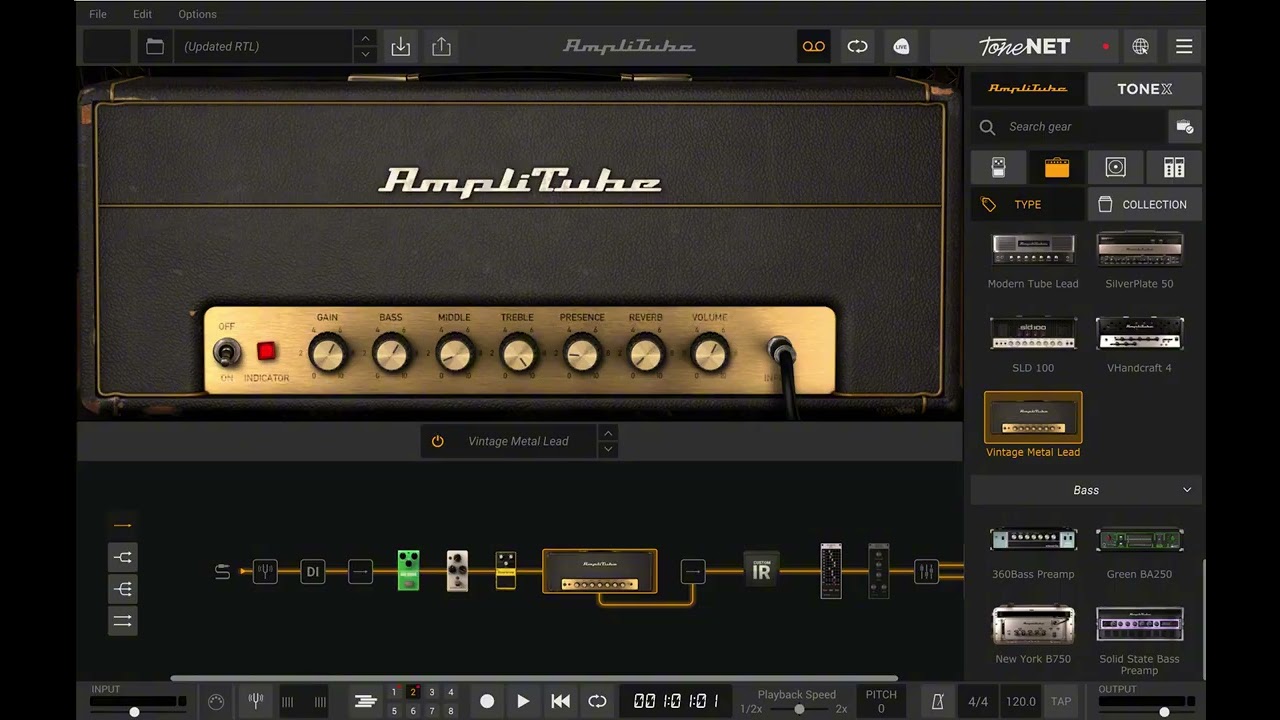The width and height of the screenshot is (1280, 720).
Task: Select the yellow pedal in signal chain
Action: 505,570
